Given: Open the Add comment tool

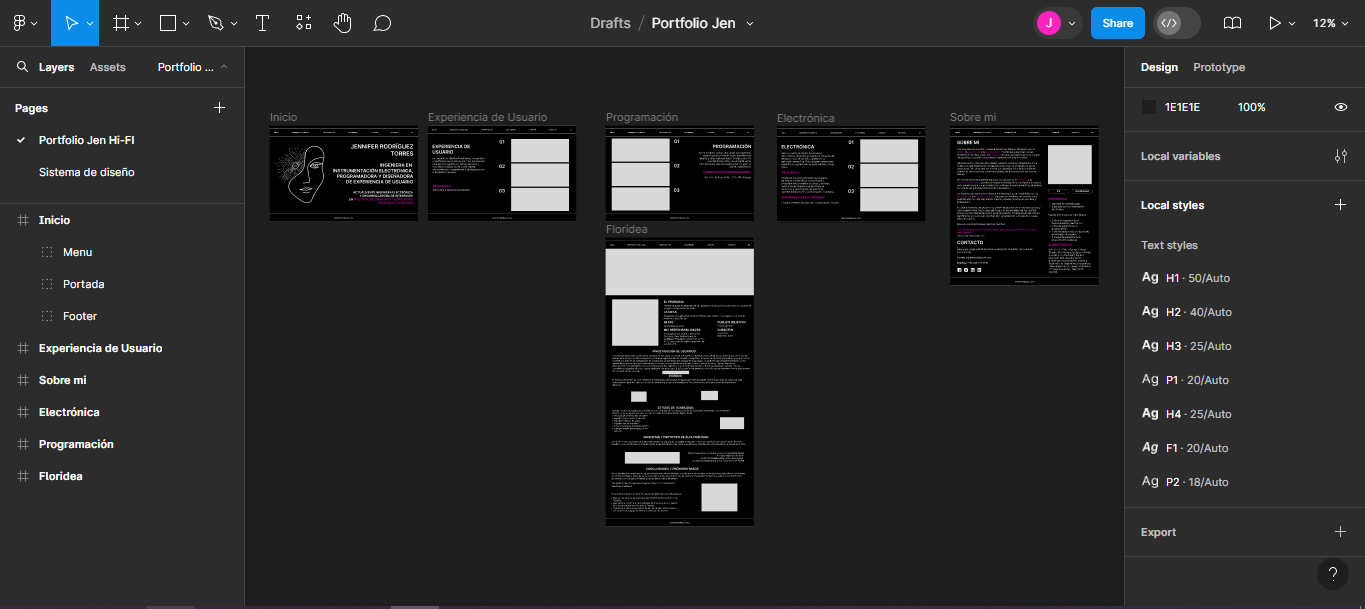Looking at the screenshot, I should [382, 22].
